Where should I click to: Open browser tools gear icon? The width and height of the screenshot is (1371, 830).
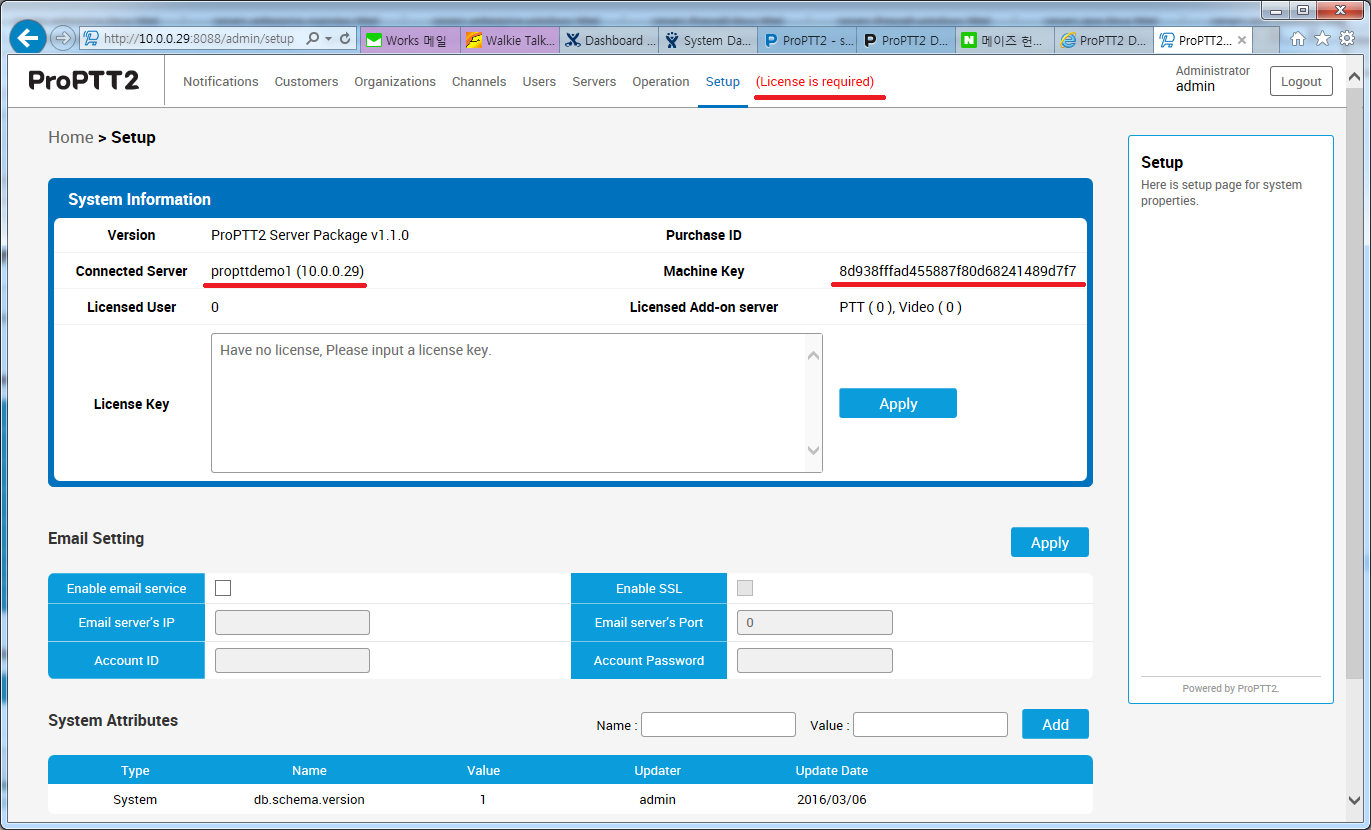pos(1346,39)
